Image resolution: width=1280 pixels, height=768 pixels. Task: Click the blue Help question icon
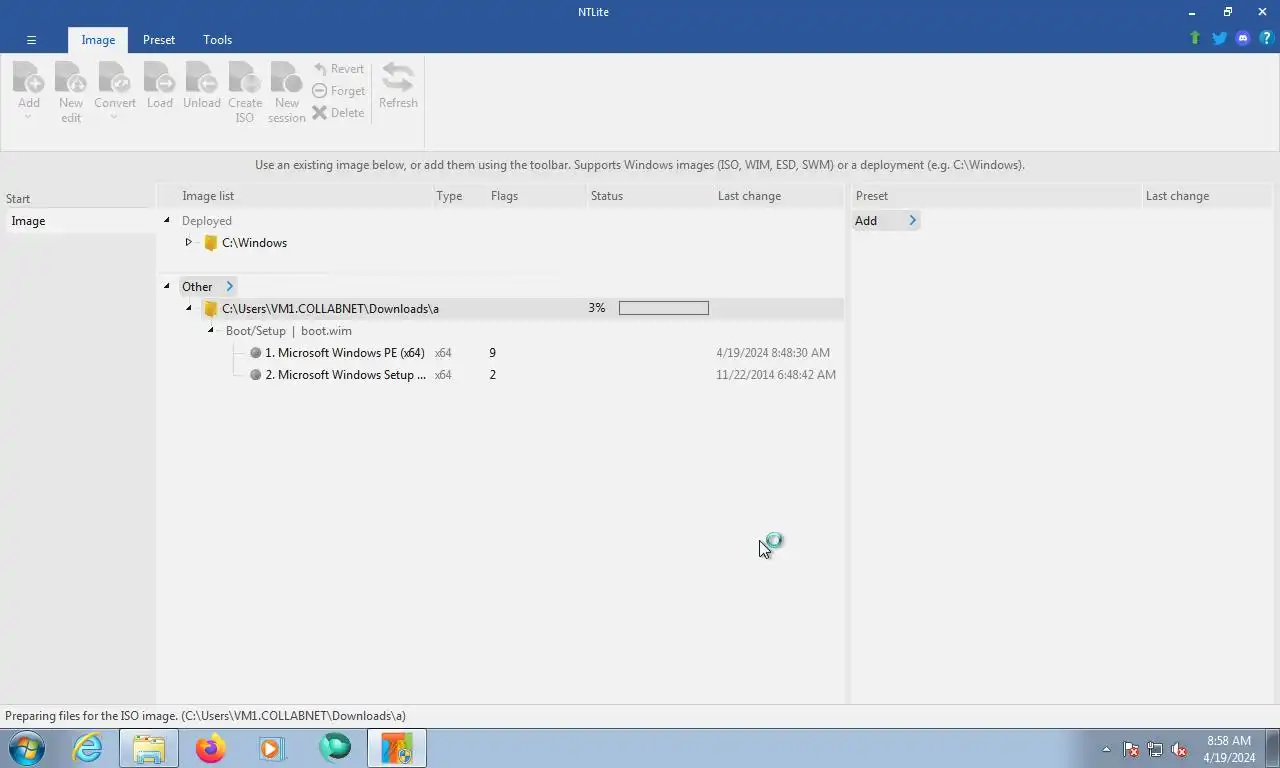click(1266, 38)
